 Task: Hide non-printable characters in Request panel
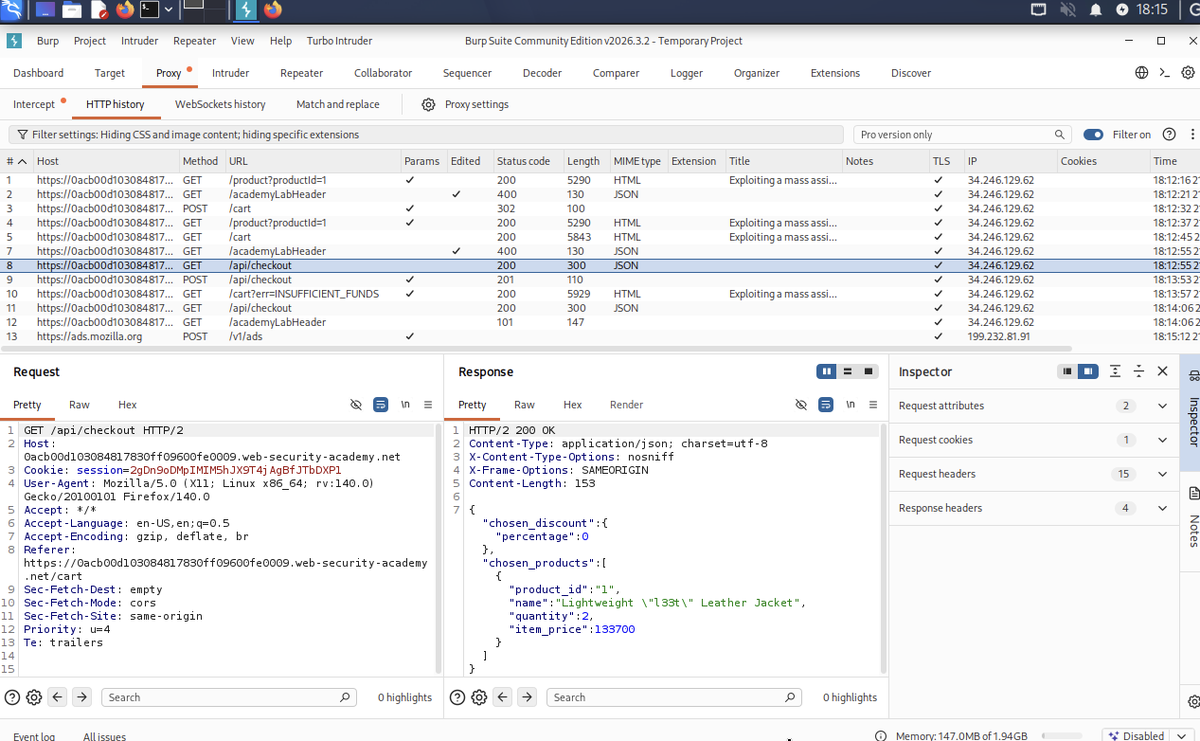pos(355,405)
